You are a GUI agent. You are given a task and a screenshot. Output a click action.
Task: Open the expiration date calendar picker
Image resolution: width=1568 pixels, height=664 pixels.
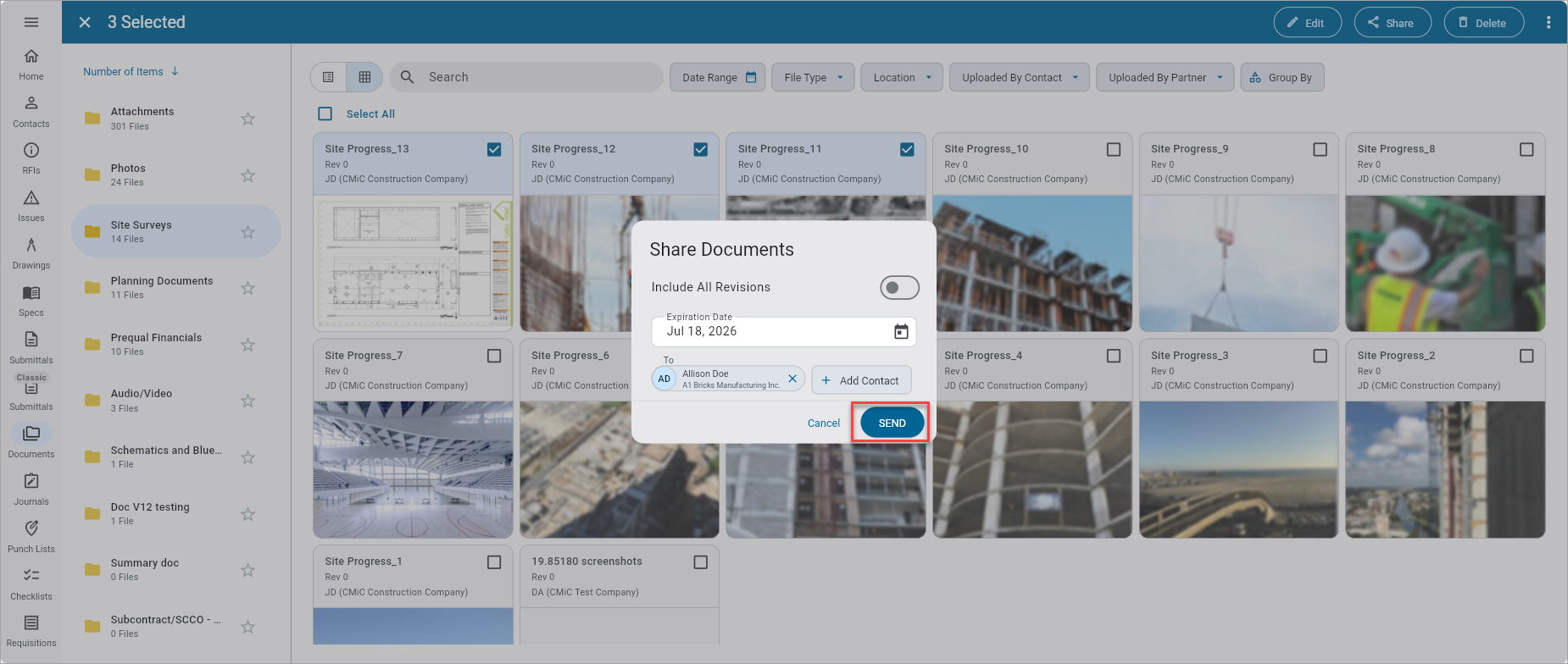click(x=901, y=331)
